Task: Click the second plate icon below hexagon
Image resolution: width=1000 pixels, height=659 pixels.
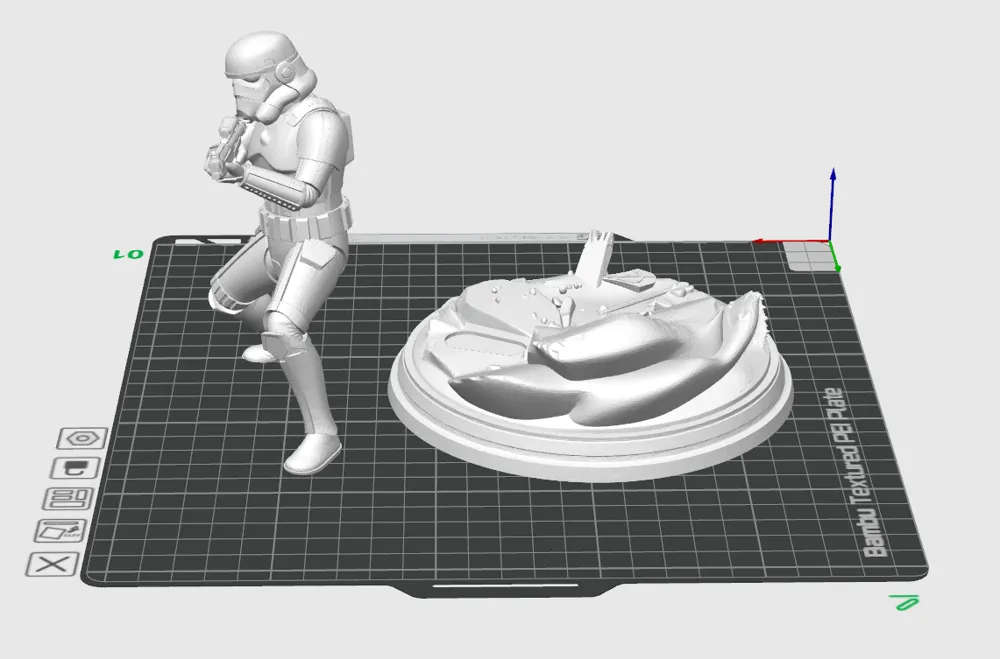Action: (x=76, y=468)
